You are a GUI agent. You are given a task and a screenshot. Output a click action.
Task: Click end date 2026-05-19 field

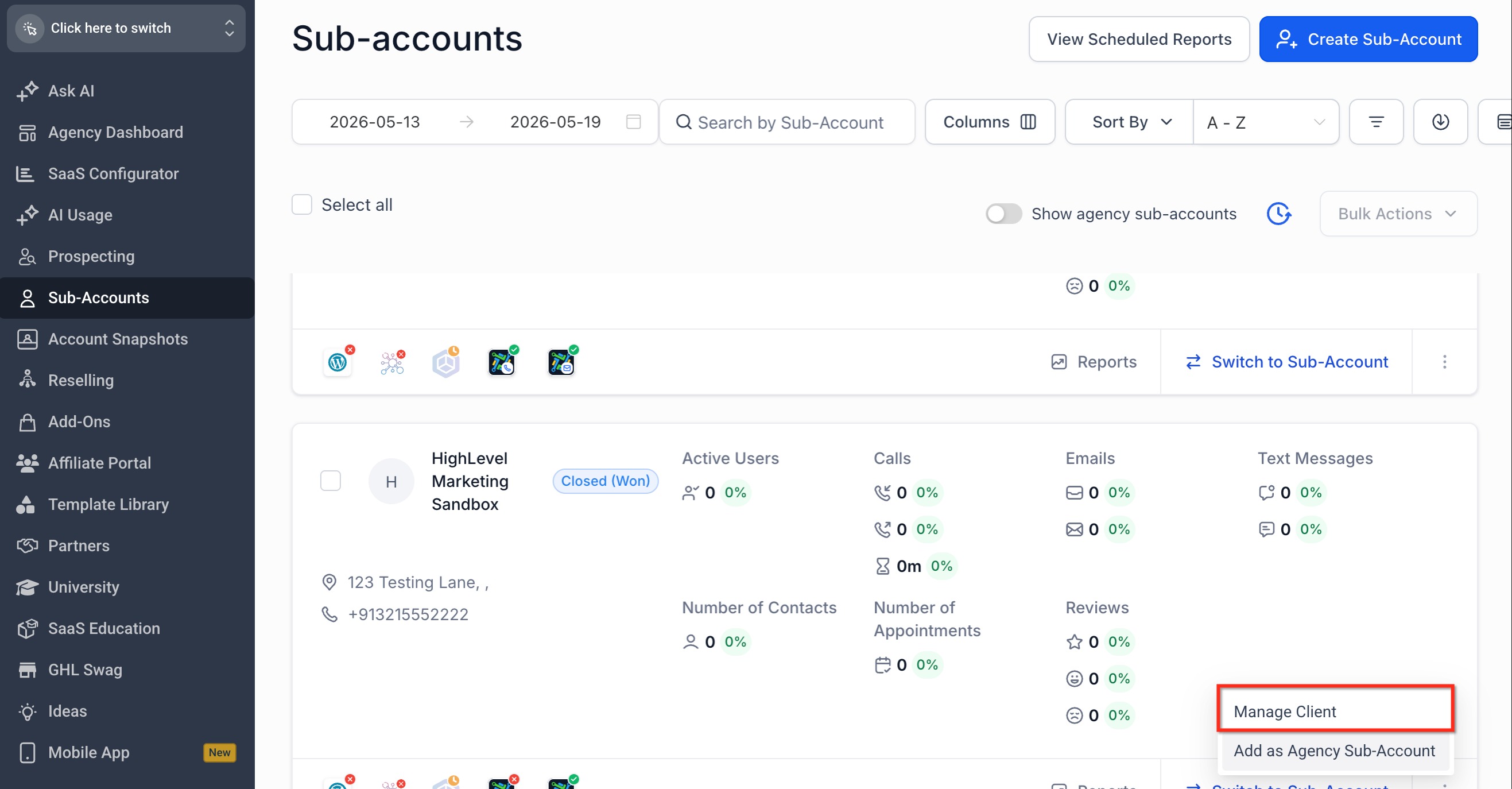(x=555, y=122)
